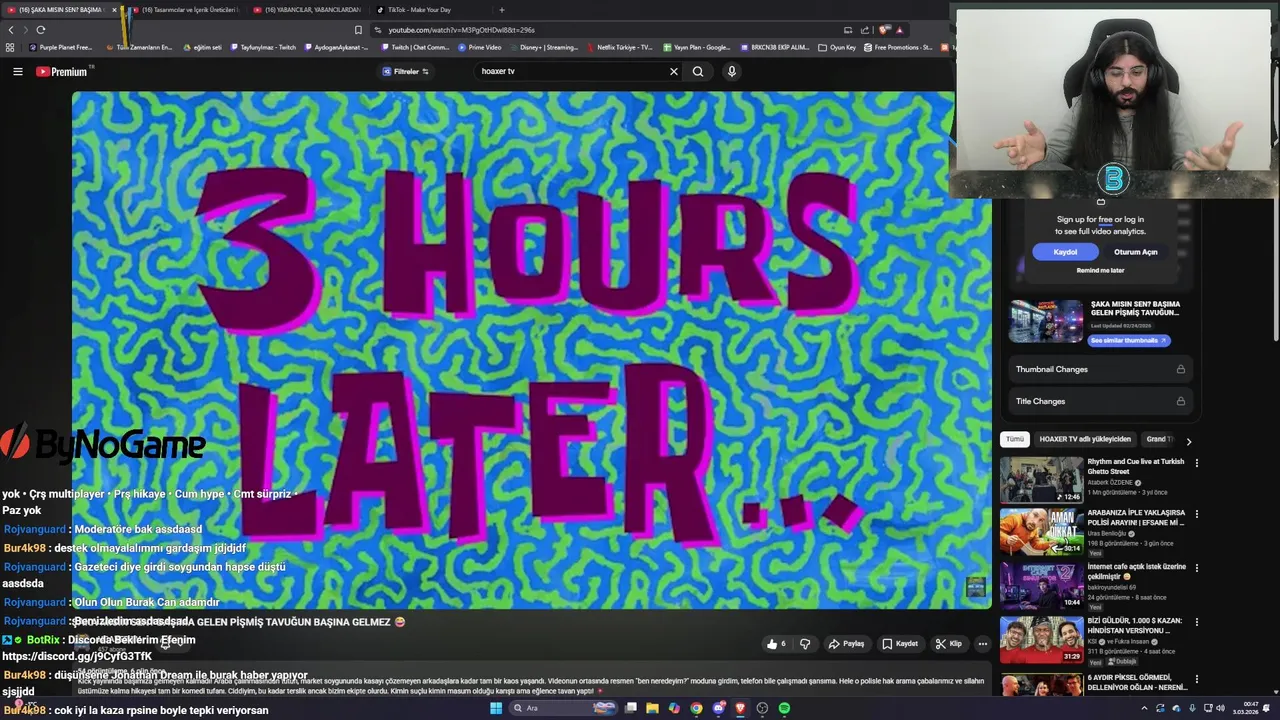
Task: Open Purple Planet Free bookmark
Action: [x=61, y=47]
